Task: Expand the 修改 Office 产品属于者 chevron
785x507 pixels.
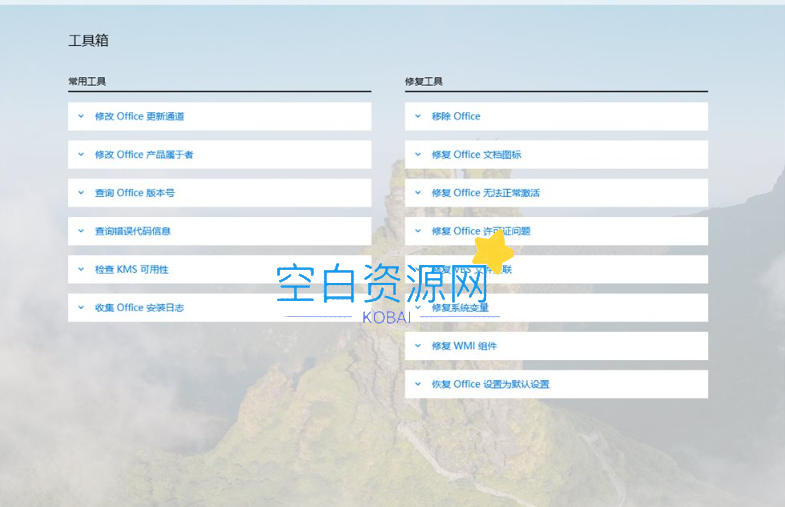Action: 81,155
